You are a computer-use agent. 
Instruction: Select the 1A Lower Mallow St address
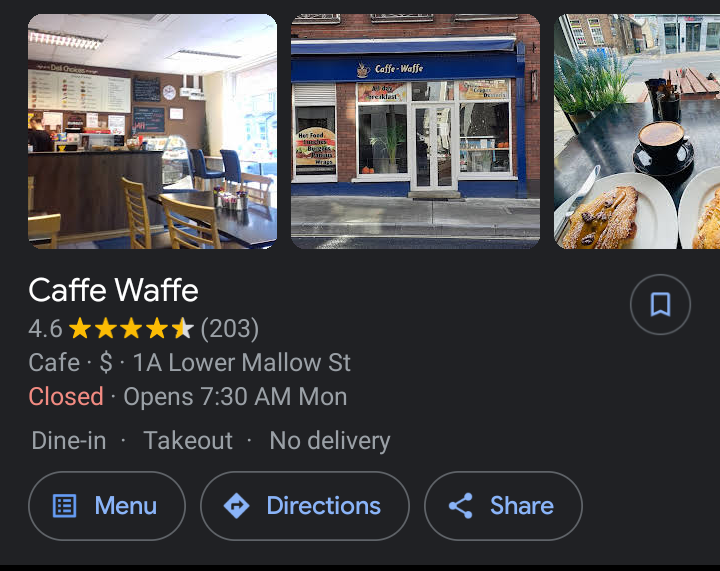coord(242,362)
